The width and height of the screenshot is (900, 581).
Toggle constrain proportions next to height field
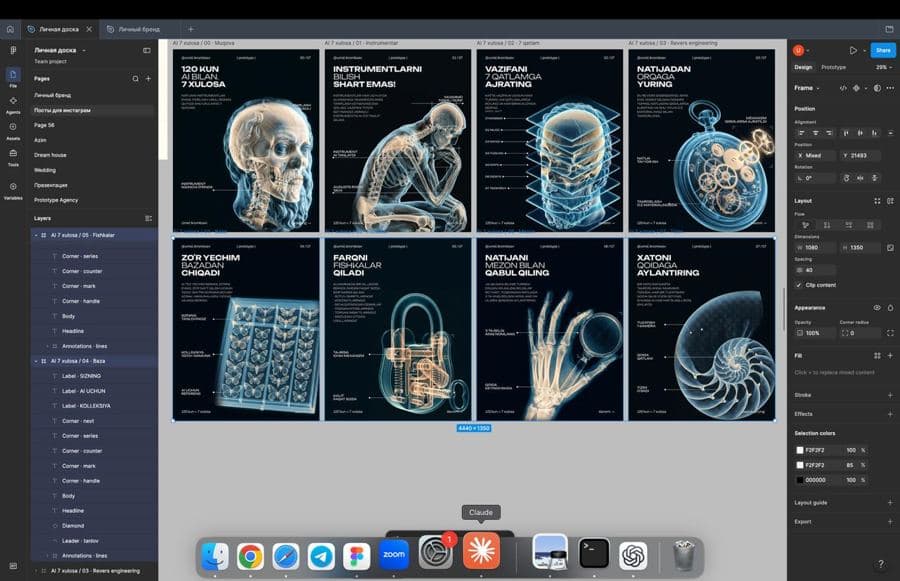pyautogui.click(x=890, y=247)
